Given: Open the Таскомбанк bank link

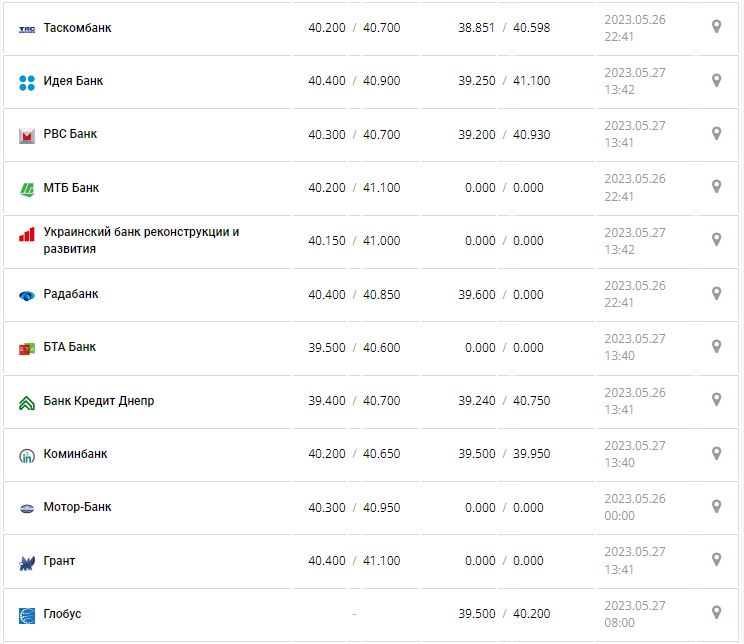Looking at the screenshot, I should [78, 28].
